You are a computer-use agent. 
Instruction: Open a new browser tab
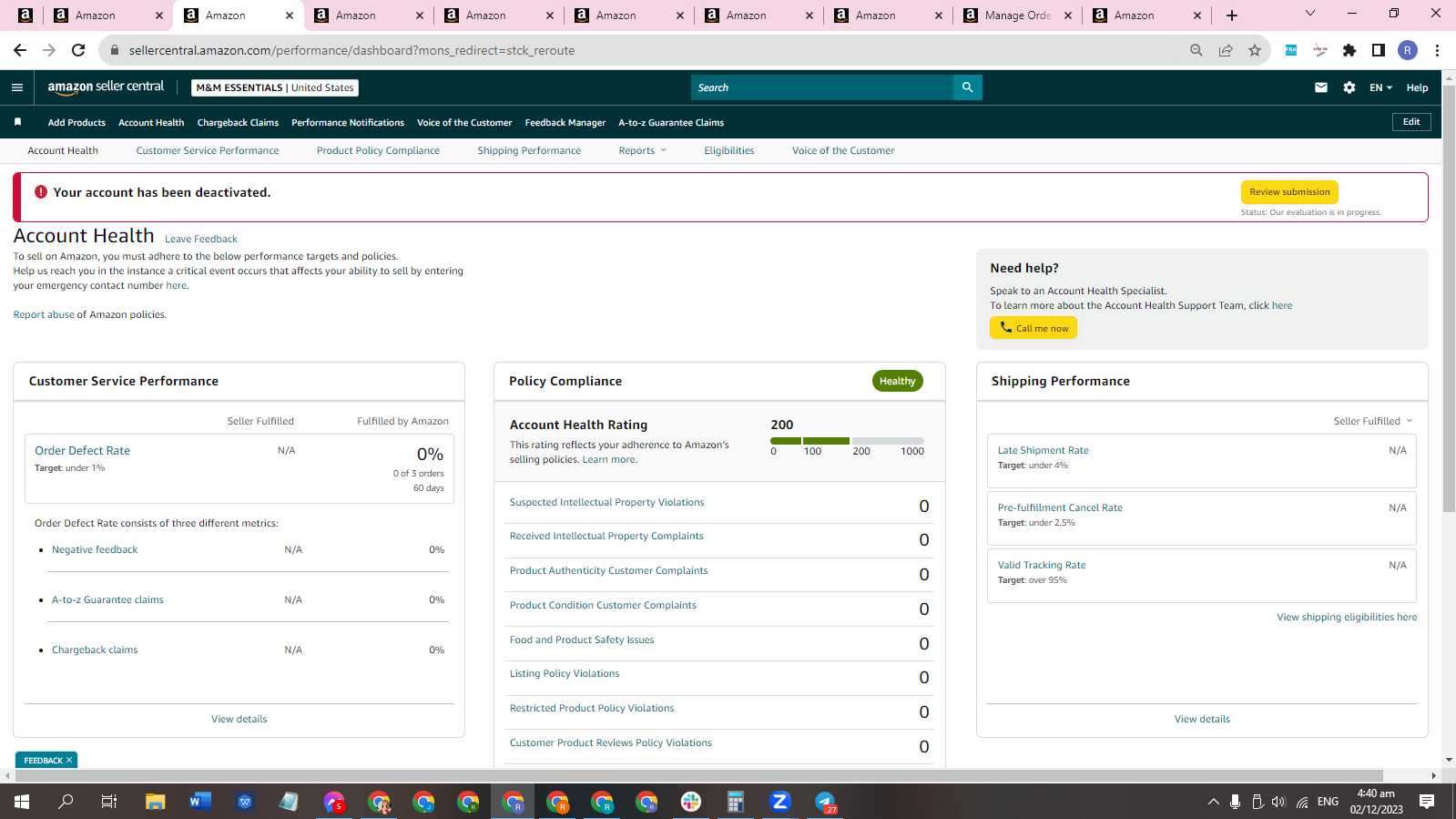click(x=1232, y=15)
